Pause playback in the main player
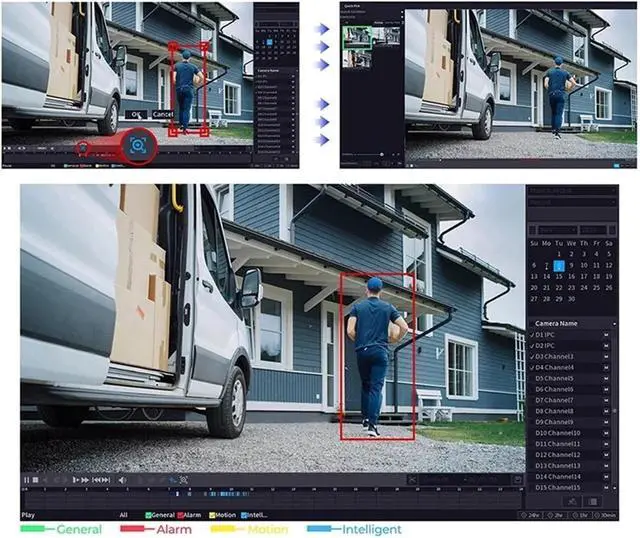The height and width of the screenshot is (538, 640). (27, 480)
